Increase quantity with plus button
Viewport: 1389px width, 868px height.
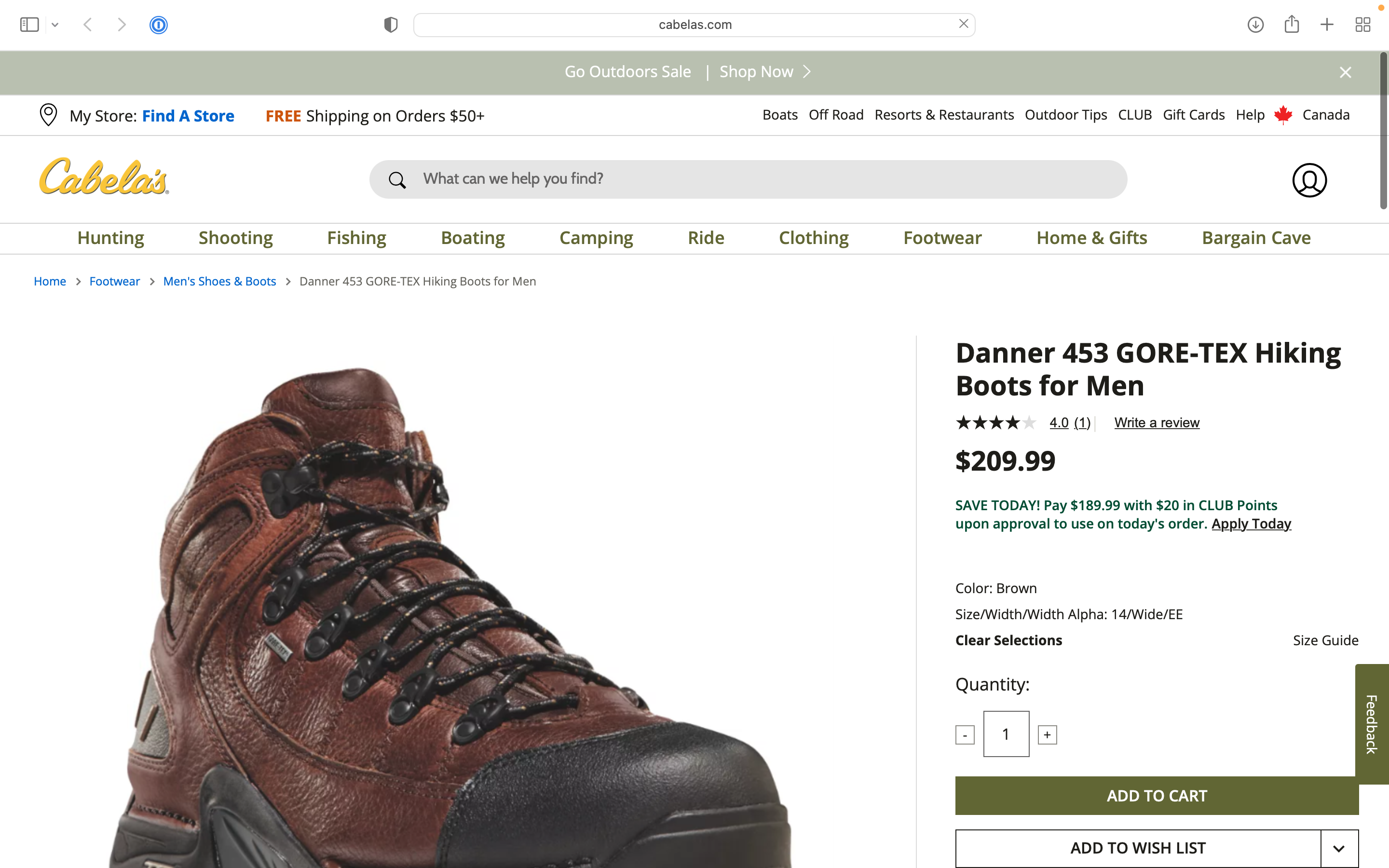coord(1047,735)
